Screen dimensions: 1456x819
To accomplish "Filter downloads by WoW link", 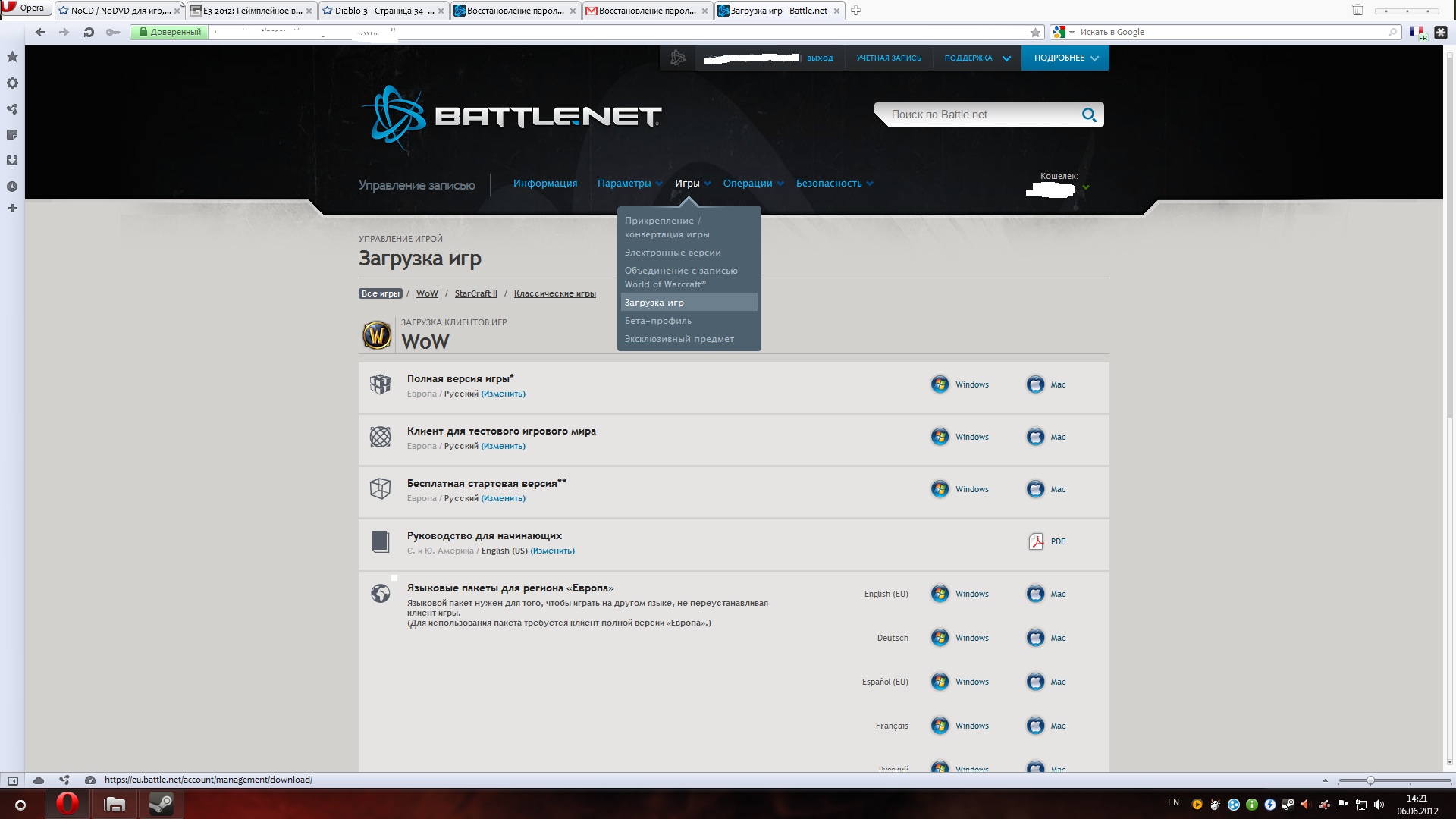I will pos(427,293).
